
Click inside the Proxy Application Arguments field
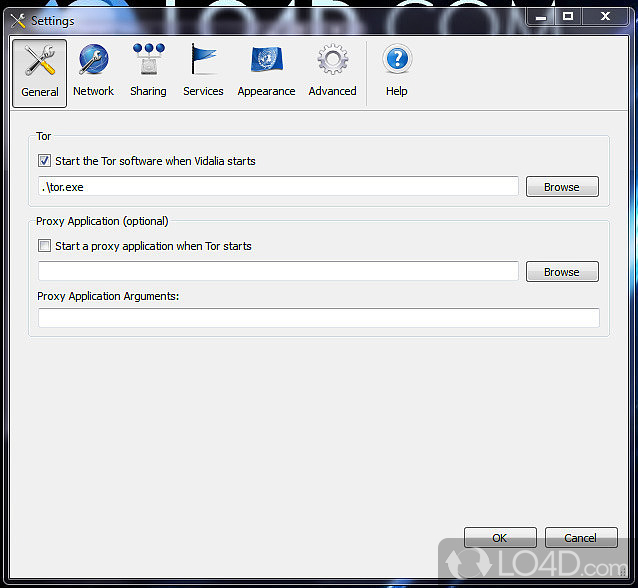[x=319, y=318]
